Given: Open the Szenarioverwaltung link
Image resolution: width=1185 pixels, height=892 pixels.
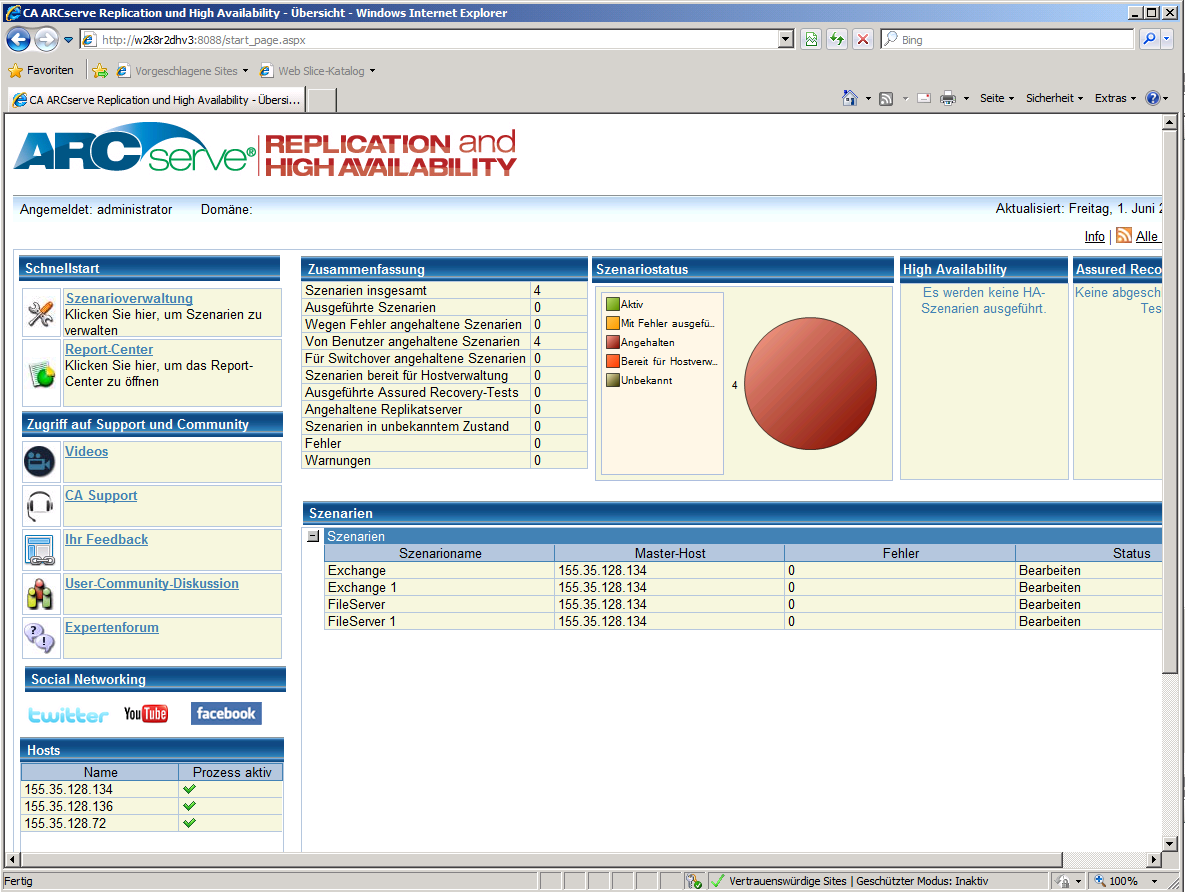Looking at the screenshot, I should coord(129,298).
